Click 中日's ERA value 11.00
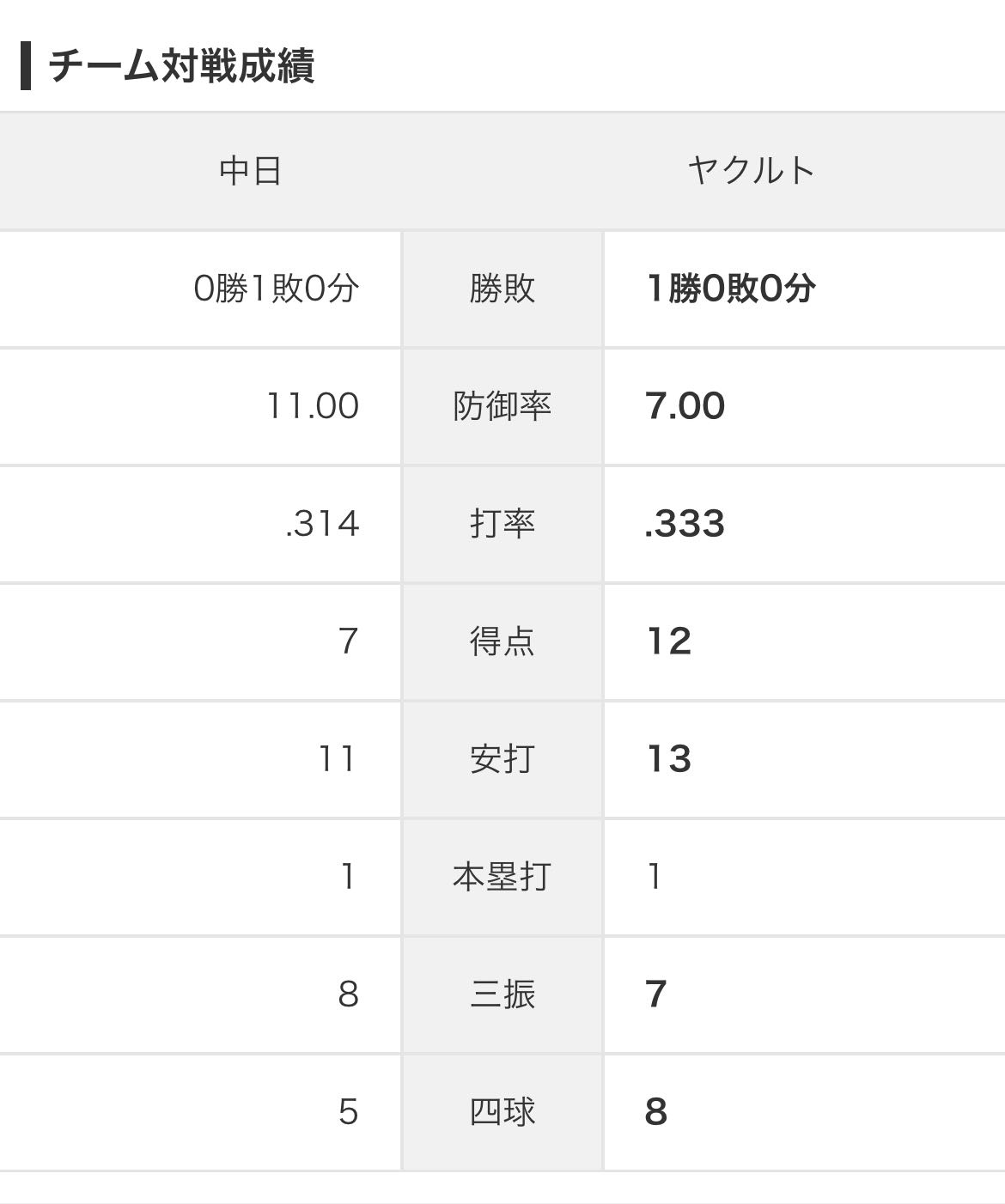 click(313, 406)
